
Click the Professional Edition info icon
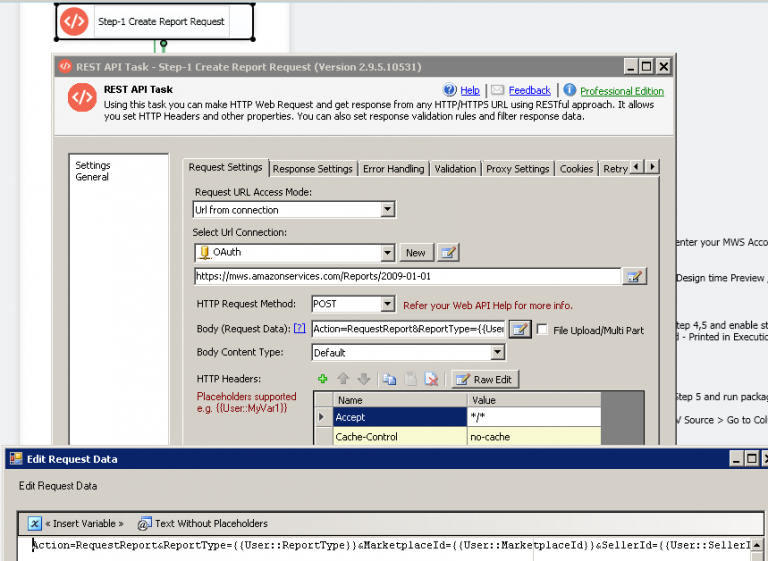(x=569, y=90)
